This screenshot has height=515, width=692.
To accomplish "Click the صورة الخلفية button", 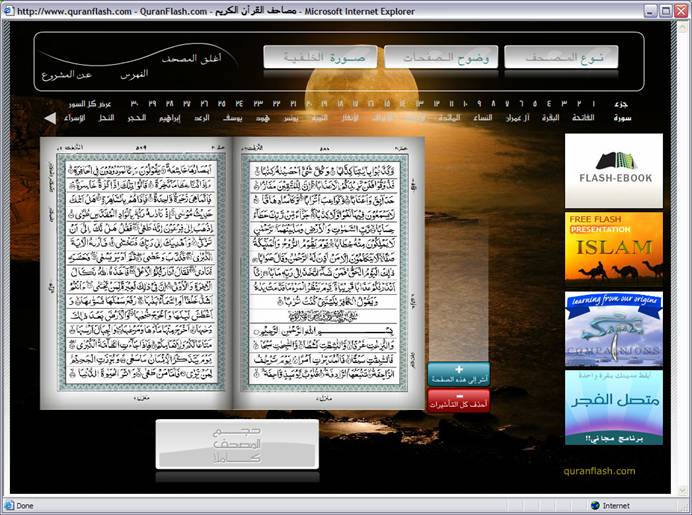I will point(320,57).
